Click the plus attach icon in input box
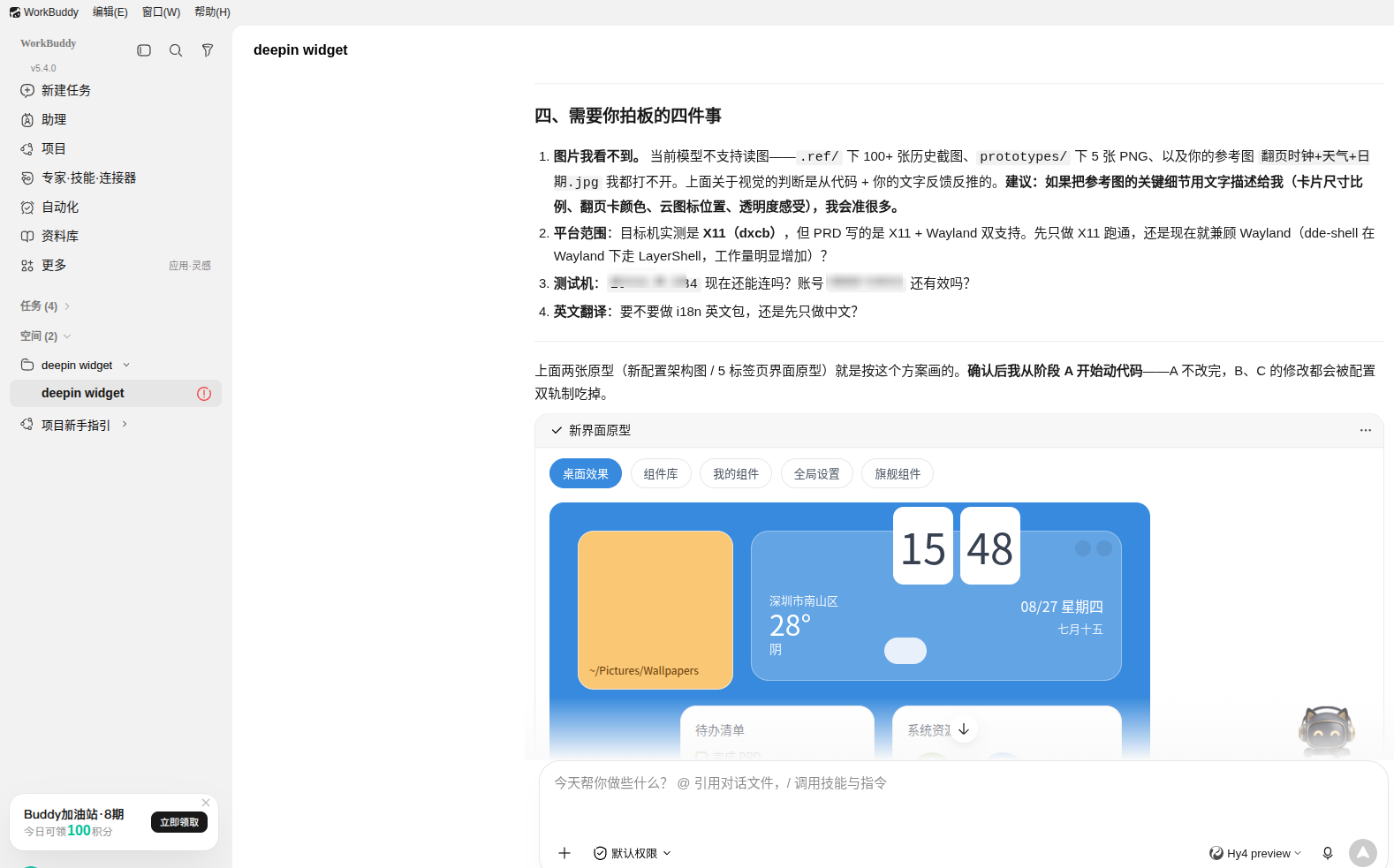Screen dimensions: 1394x868 pos(564,853)
